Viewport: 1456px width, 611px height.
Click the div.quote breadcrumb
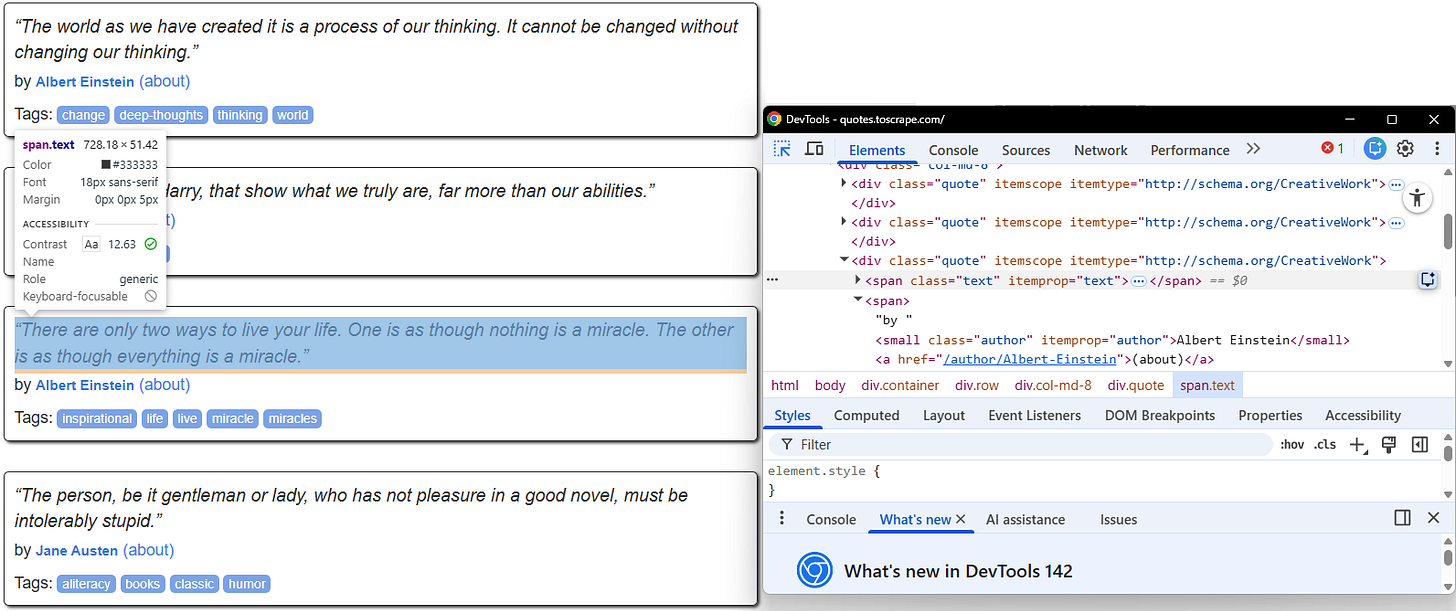point(1136,385)
